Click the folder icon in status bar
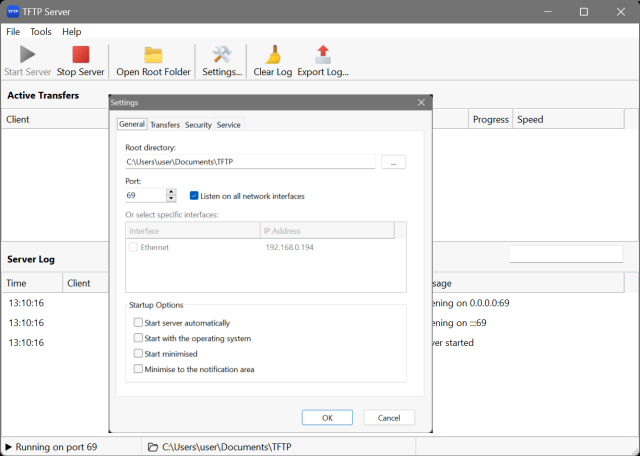640x456 pixels. (x=151, y=446)
